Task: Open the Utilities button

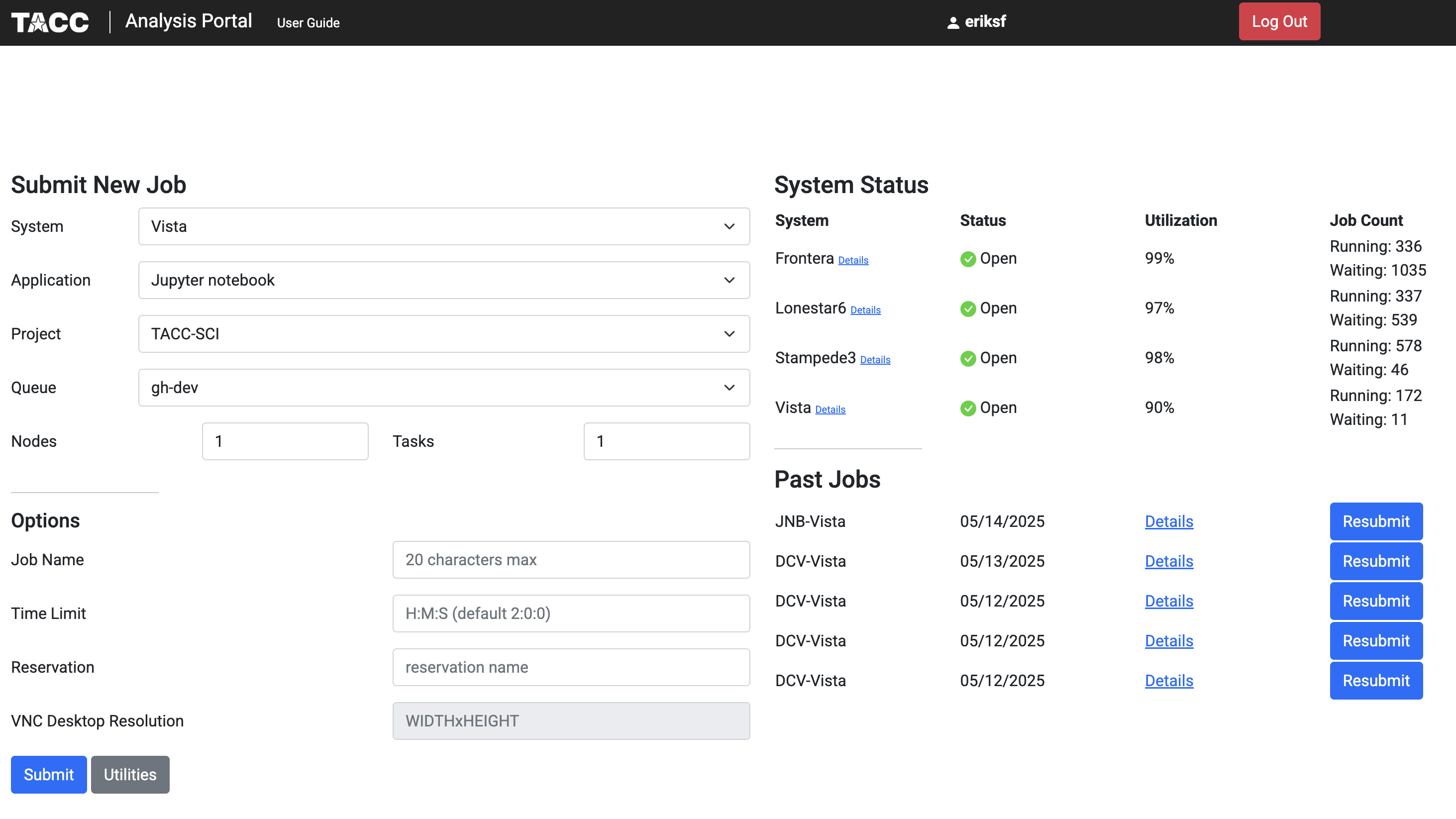Action: pos(130,774)
